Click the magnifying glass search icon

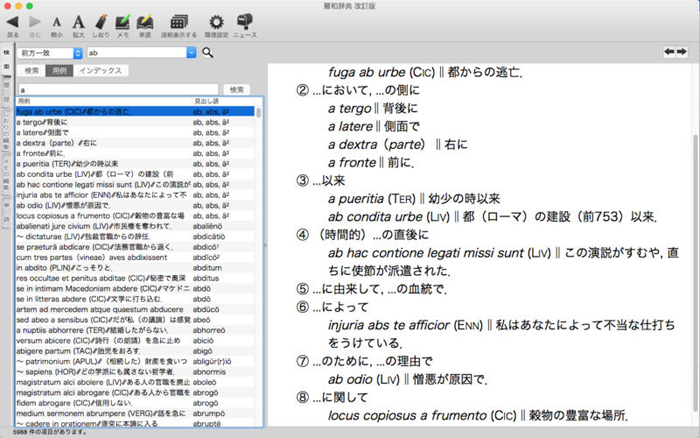click(208, 52)
